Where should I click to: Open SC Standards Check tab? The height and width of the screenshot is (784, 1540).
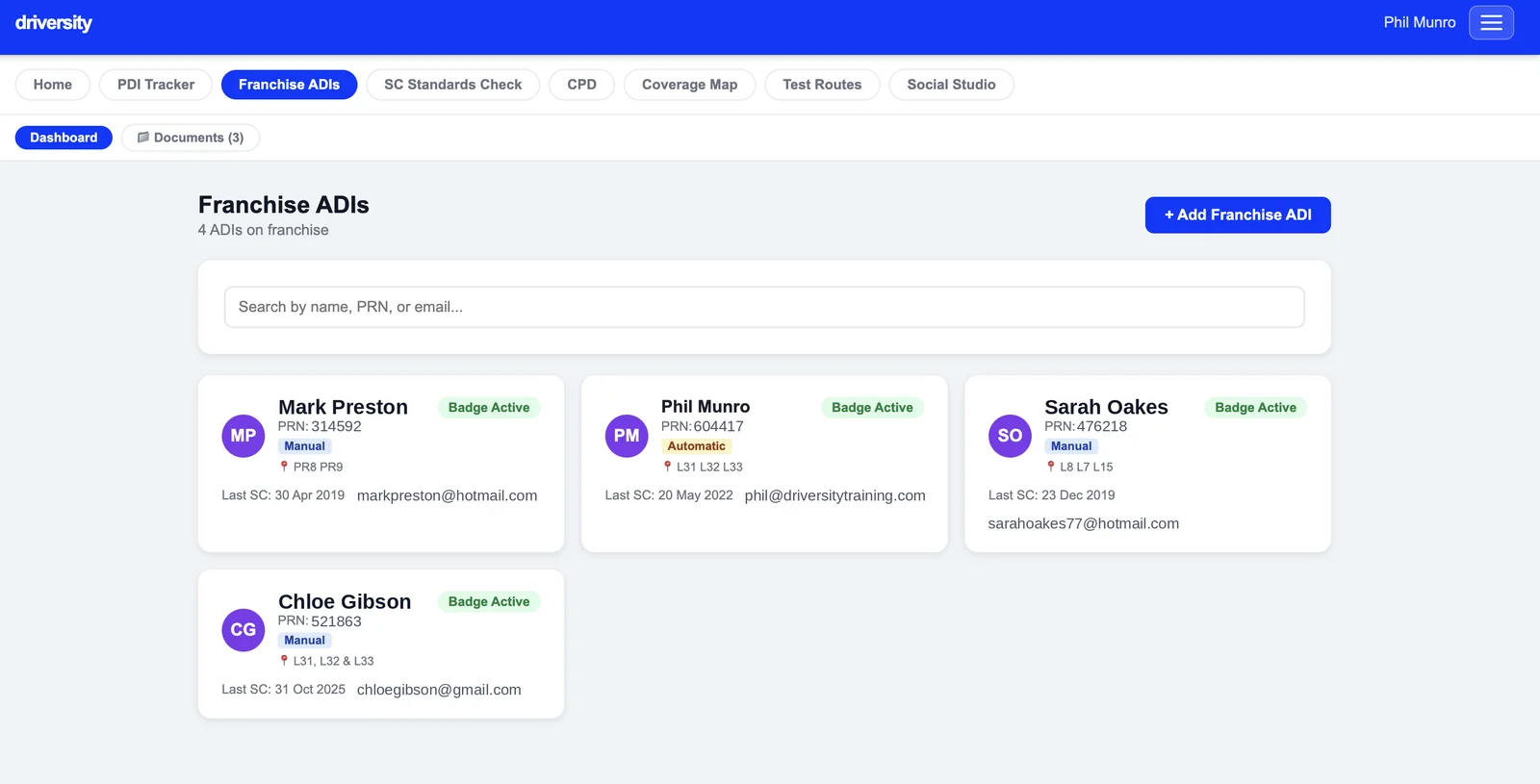coord(453,85)
